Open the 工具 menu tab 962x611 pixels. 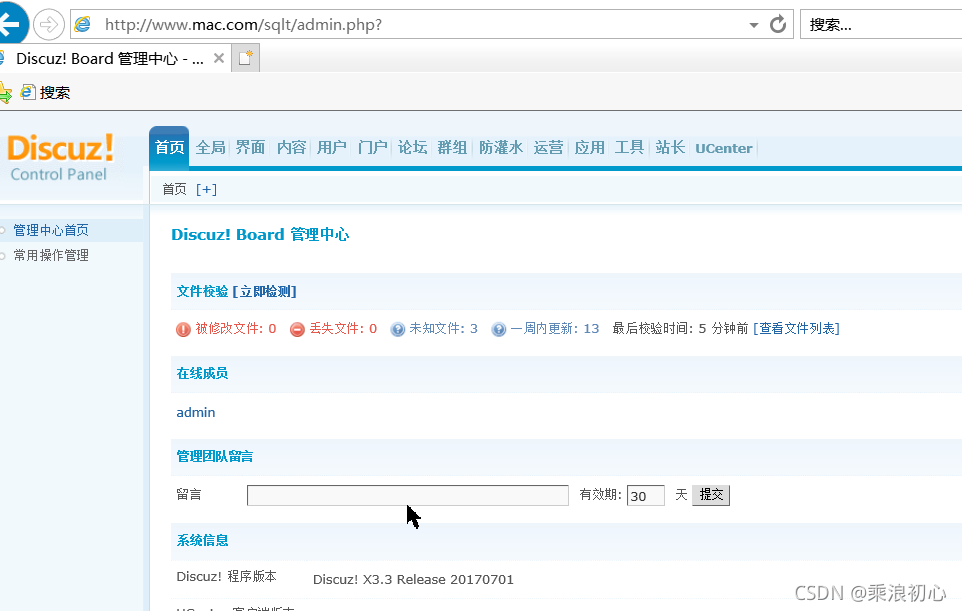point(629,147)
